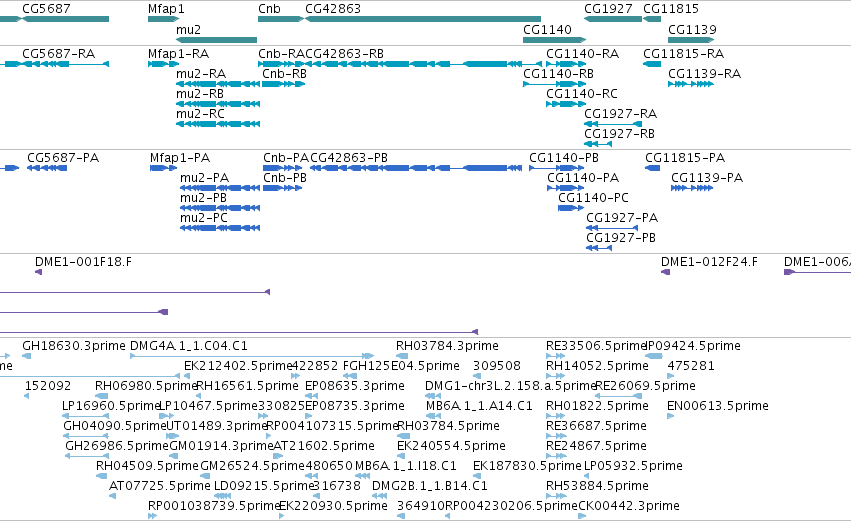851x521 pixels.
Task: Select the CG1139 gene label
Action: click(692, 29)
